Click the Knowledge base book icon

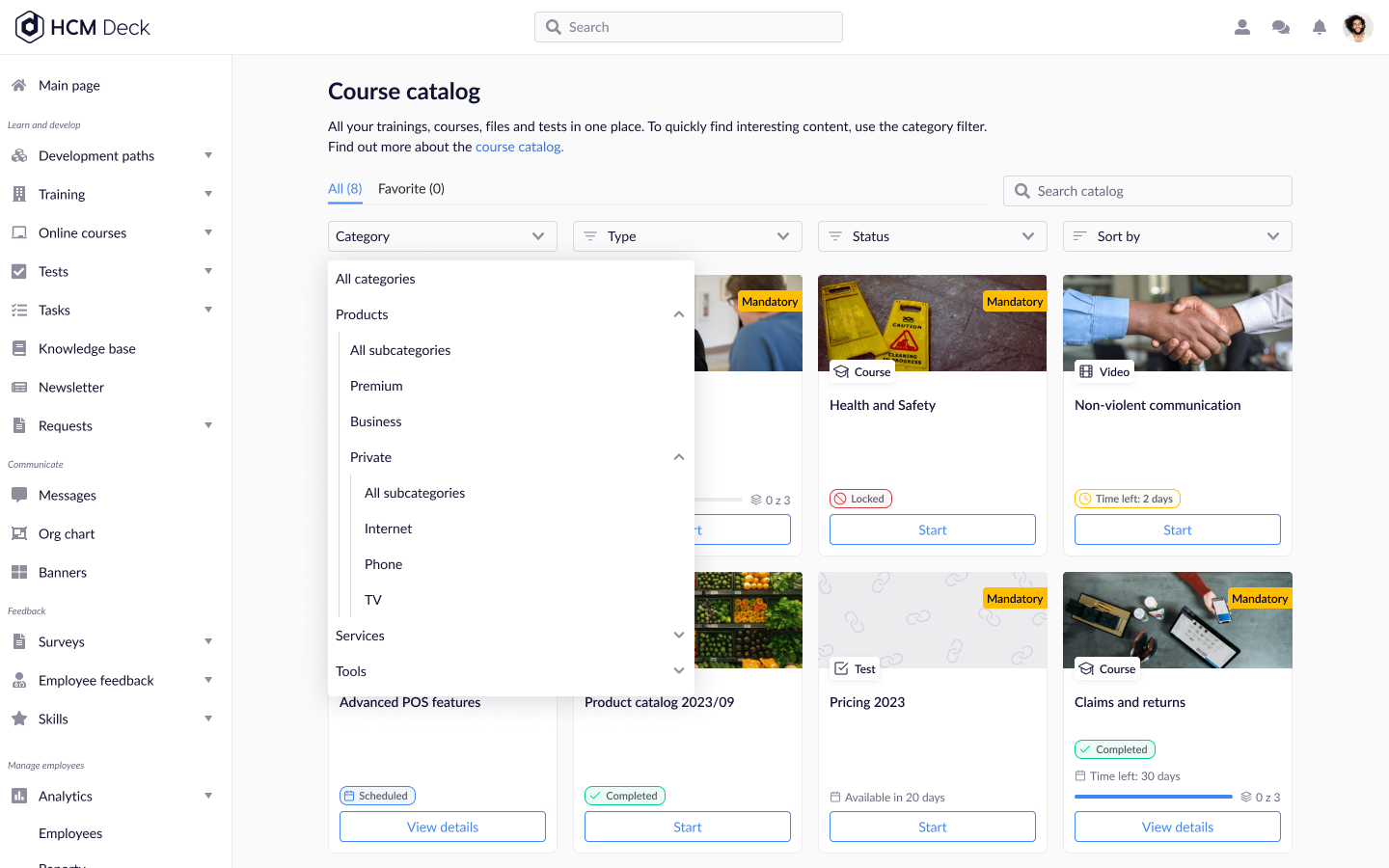18,348
